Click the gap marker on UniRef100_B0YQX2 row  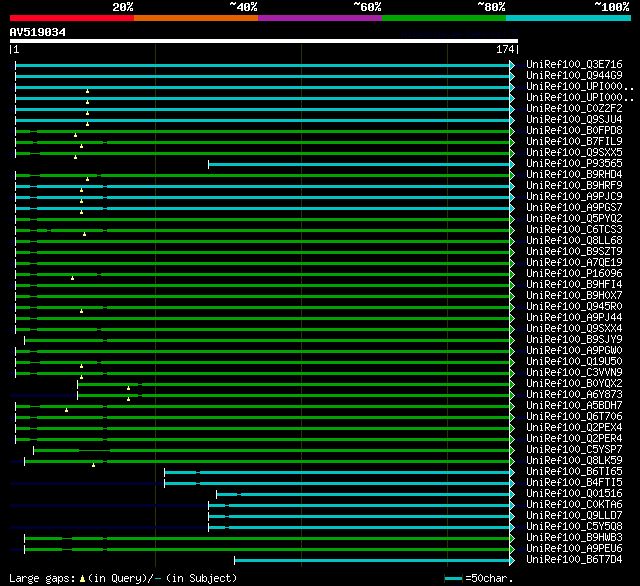pyautogui.click(x=128, y=388)
